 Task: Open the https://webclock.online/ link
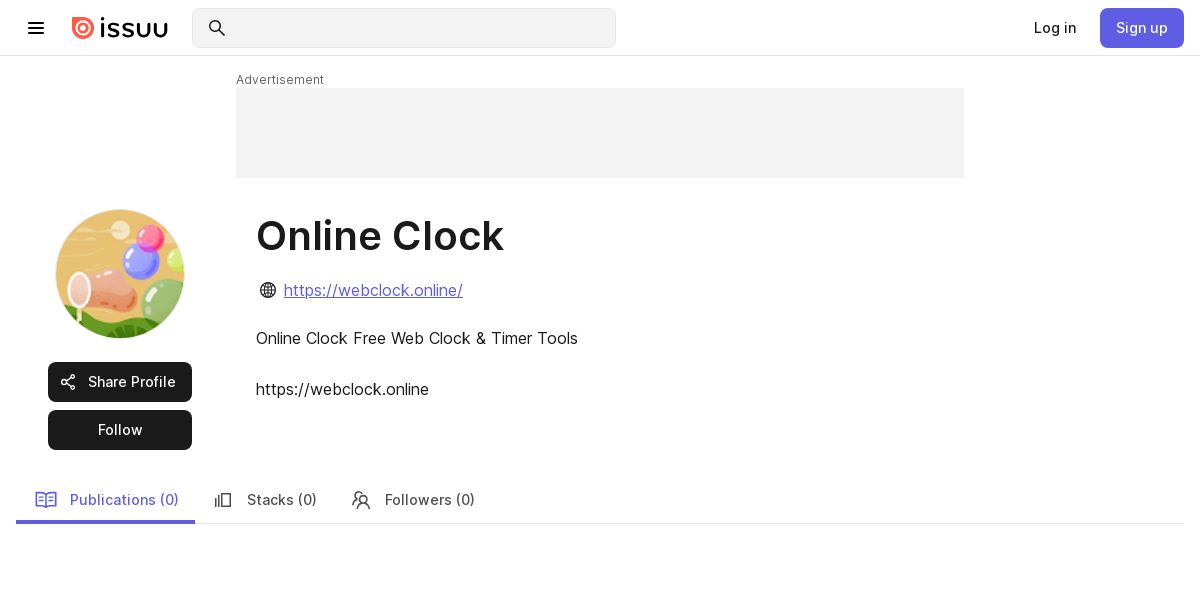[x=373, y=290]
